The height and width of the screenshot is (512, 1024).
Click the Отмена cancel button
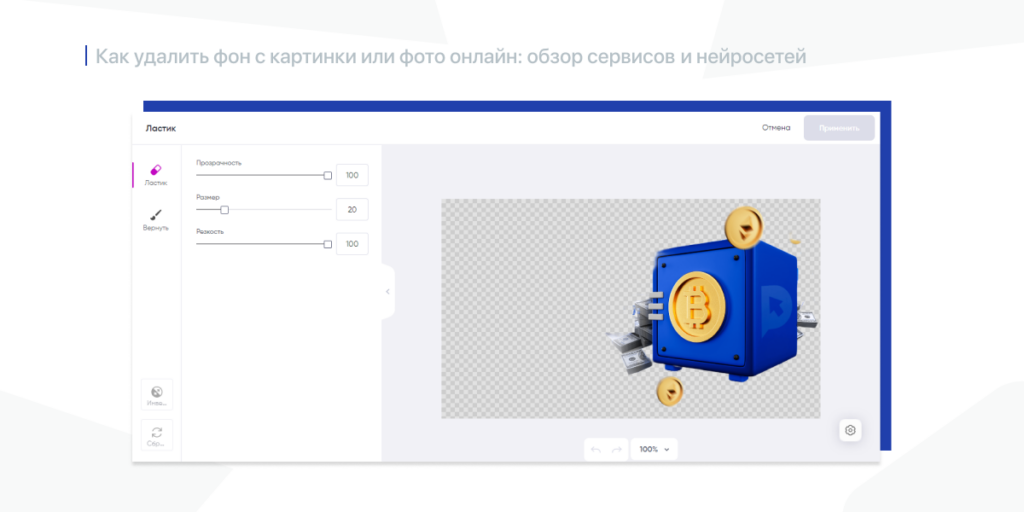pyautogui.click(x=776, y=128)
